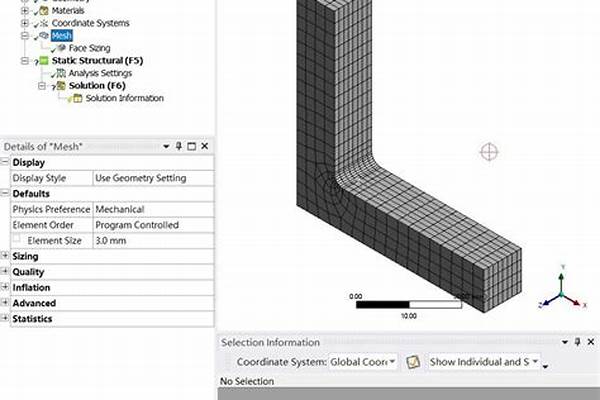
Task: Select the Mesh item in the tree
Action: pos(62,35)
